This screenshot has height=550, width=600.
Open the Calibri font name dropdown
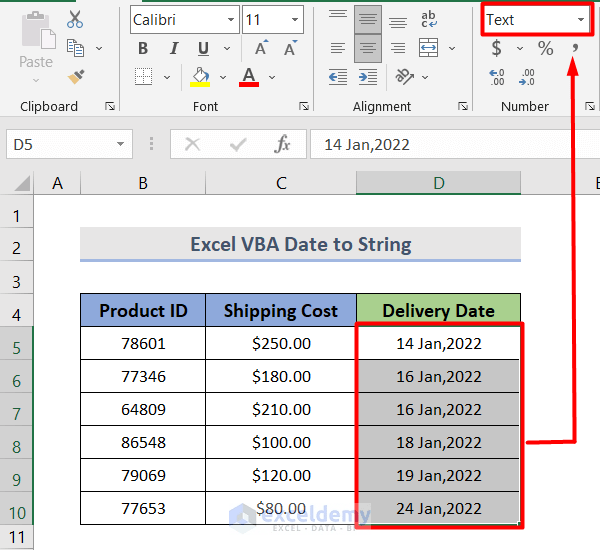[231, 20]
